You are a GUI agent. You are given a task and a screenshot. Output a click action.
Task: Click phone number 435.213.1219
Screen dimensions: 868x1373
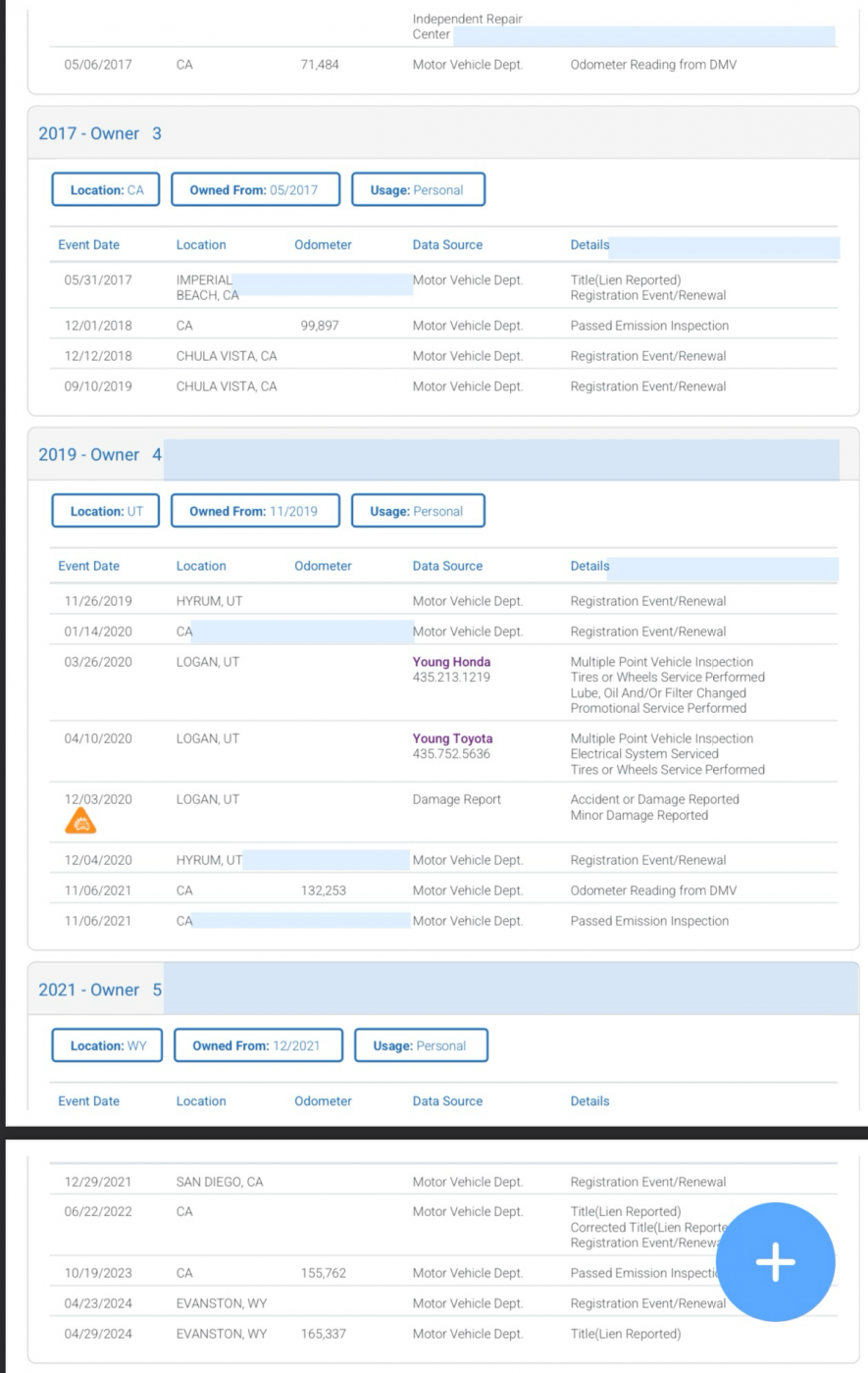tap(451, 678)
